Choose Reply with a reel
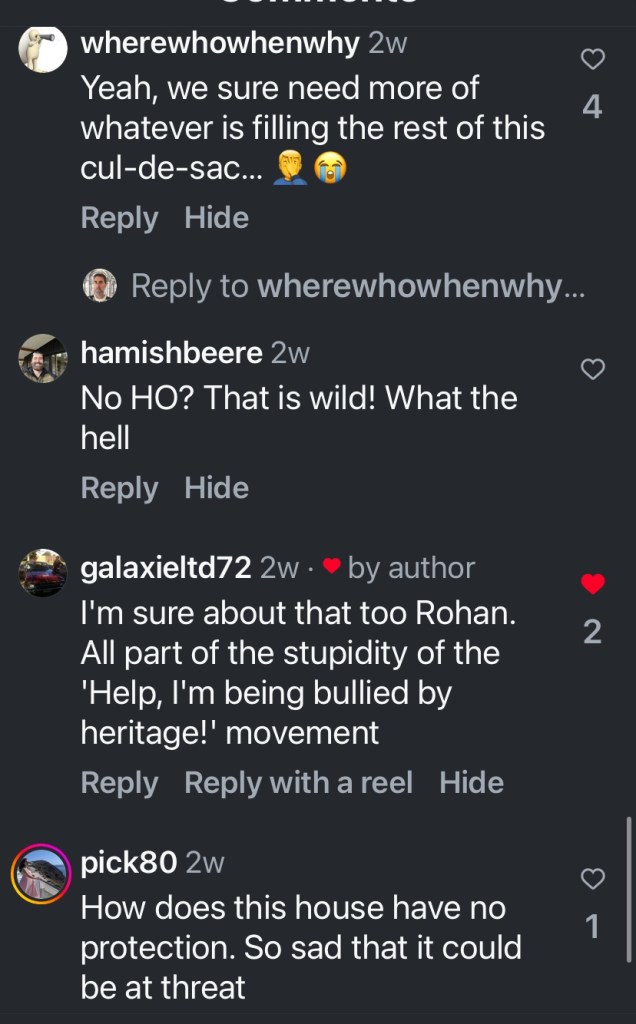Viewport: 636px width, 1024px height. pos(298,782)
